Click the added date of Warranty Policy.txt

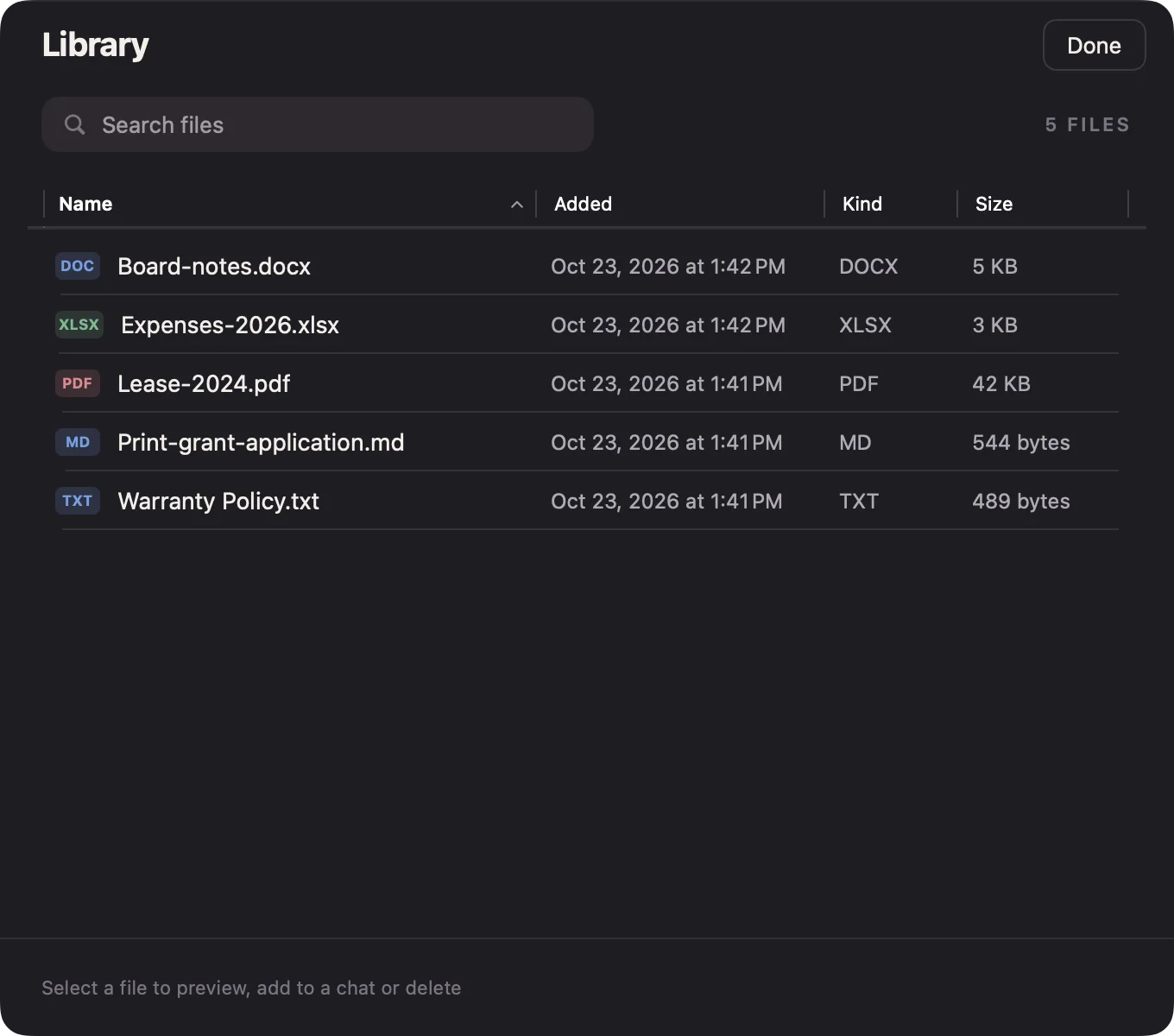pos(666,501)
